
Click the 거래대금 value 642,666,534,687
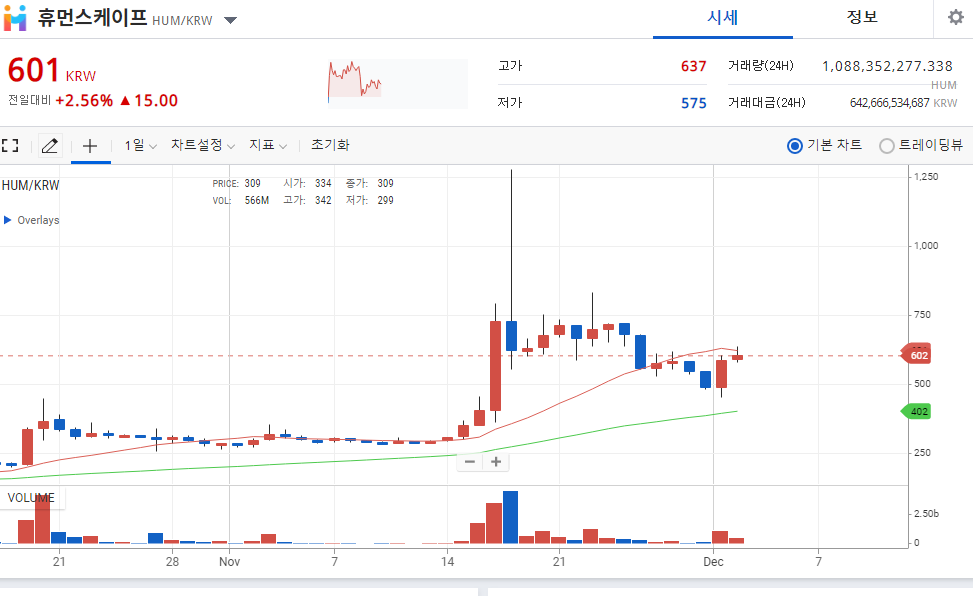(x=889, y=103)
